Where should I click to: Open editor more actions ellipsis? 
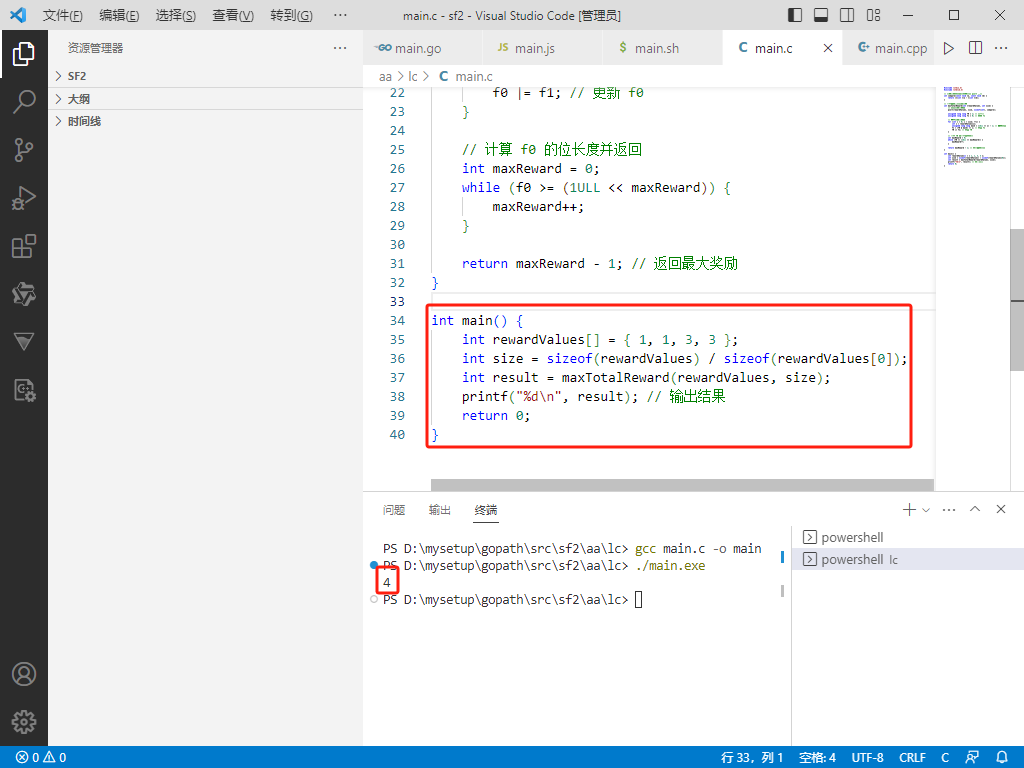click(x=1000, y=48)
